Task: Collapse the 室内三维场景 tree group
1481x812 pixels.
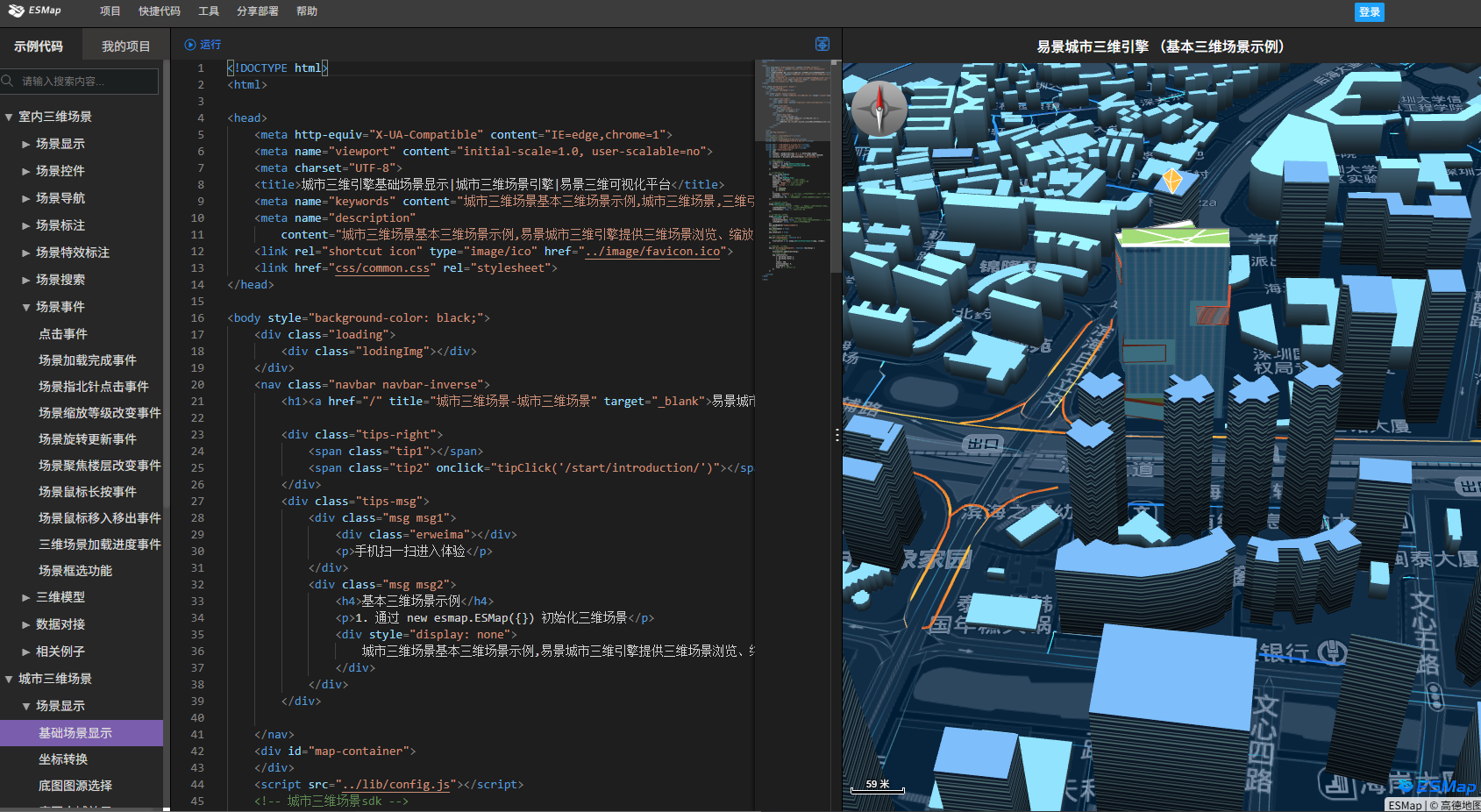Action: [x=9, y=117]
